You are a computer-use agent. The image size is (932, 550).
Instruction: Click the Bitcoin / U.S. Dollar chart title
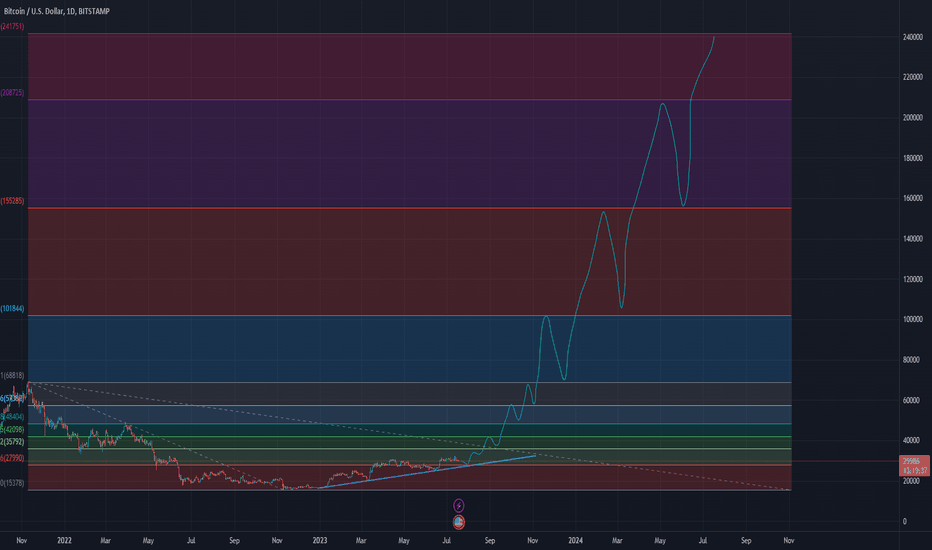point(56,11)
